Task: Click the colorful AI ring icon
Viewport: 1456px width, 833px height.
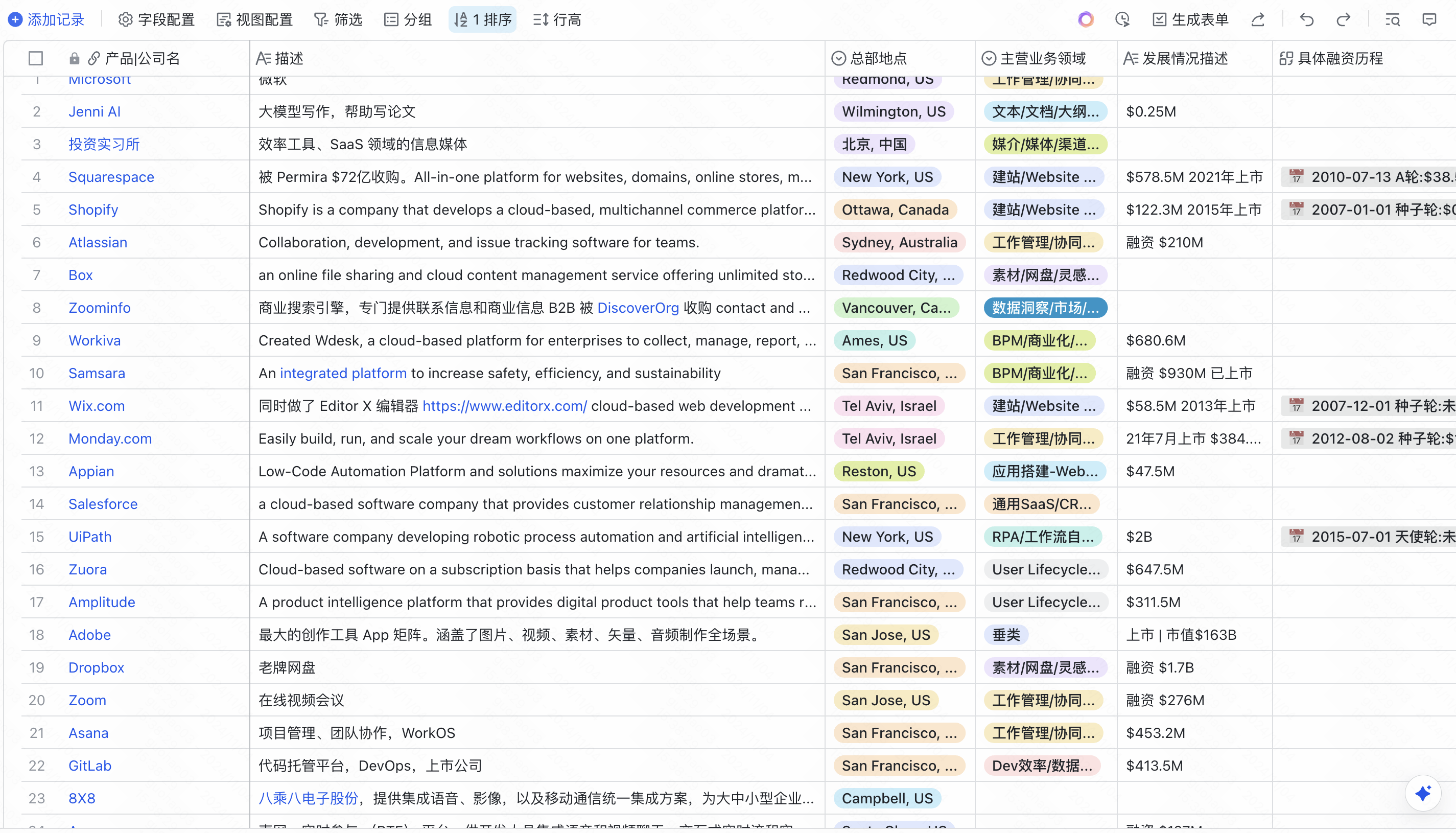Action: tap(1086, 20)
